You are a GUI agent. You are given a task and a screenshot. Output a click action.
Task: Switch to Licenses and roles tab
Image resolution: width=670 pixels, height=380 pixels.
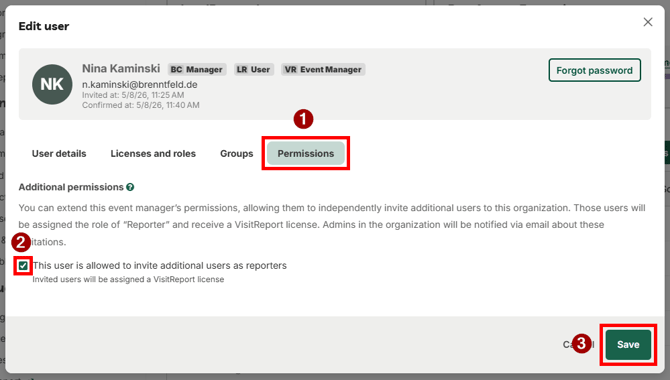pyautogui.click(x=153, y=153)
